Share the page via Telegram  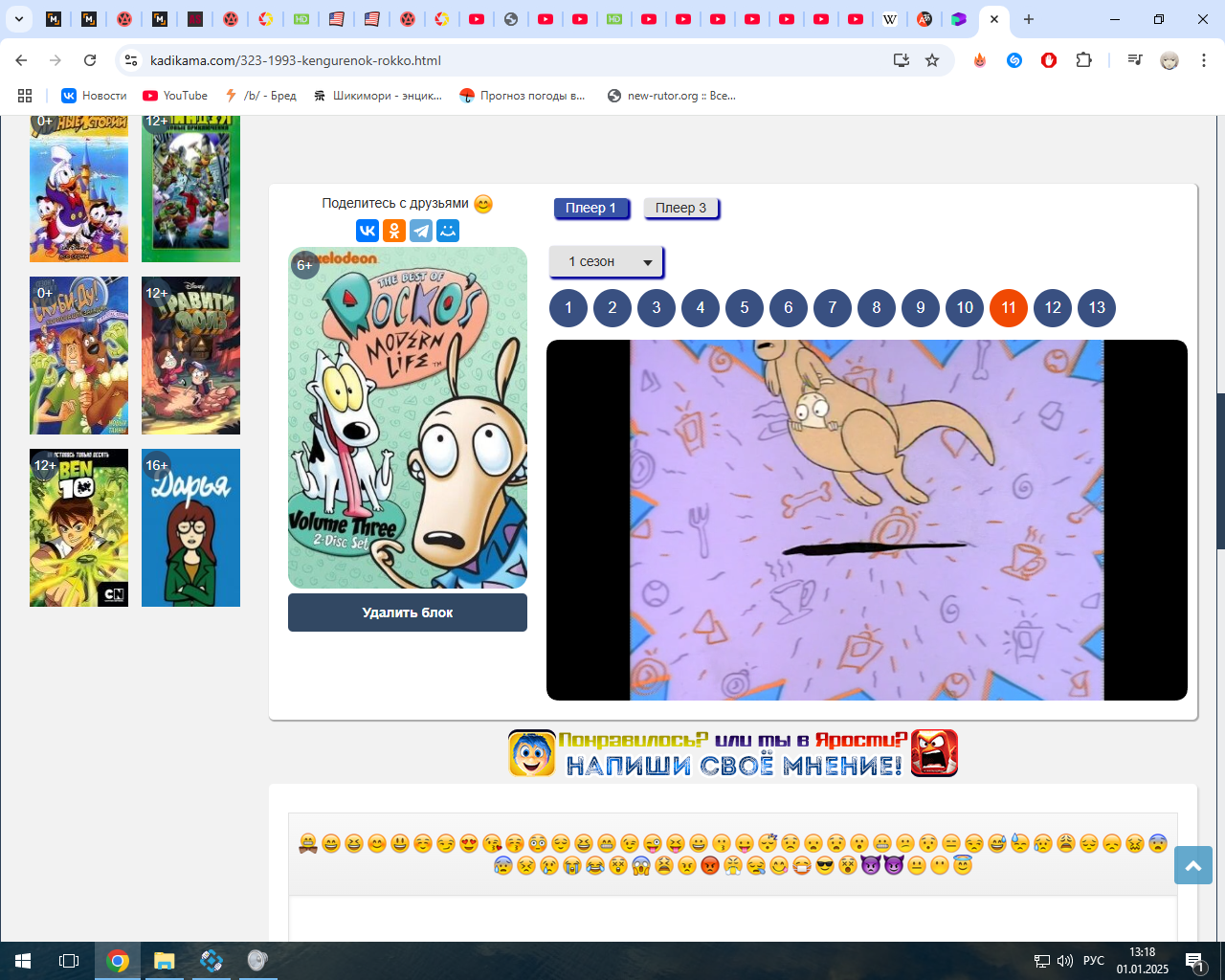421,231
